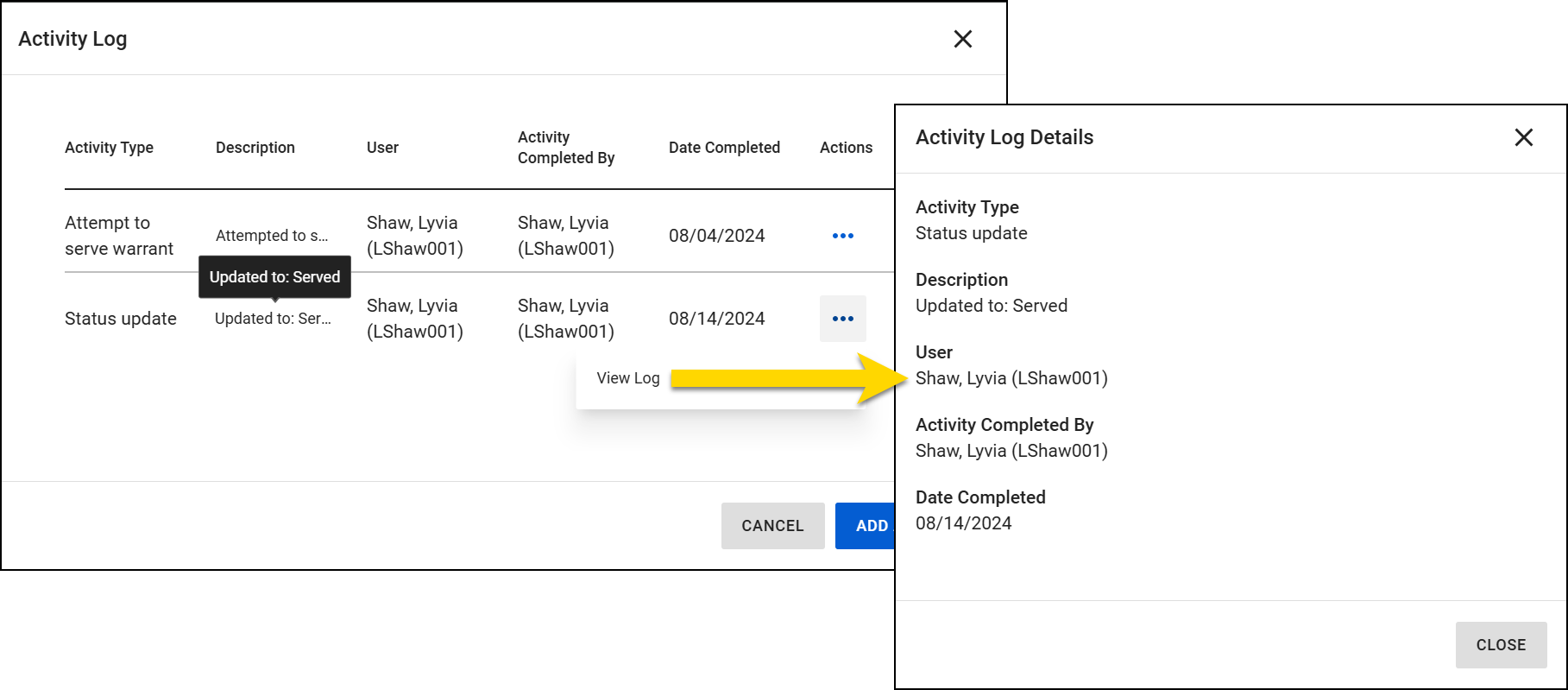Close the Activity Log dialog with X
The height and width of the screenshot is (690, 1568).
point(963,39)
